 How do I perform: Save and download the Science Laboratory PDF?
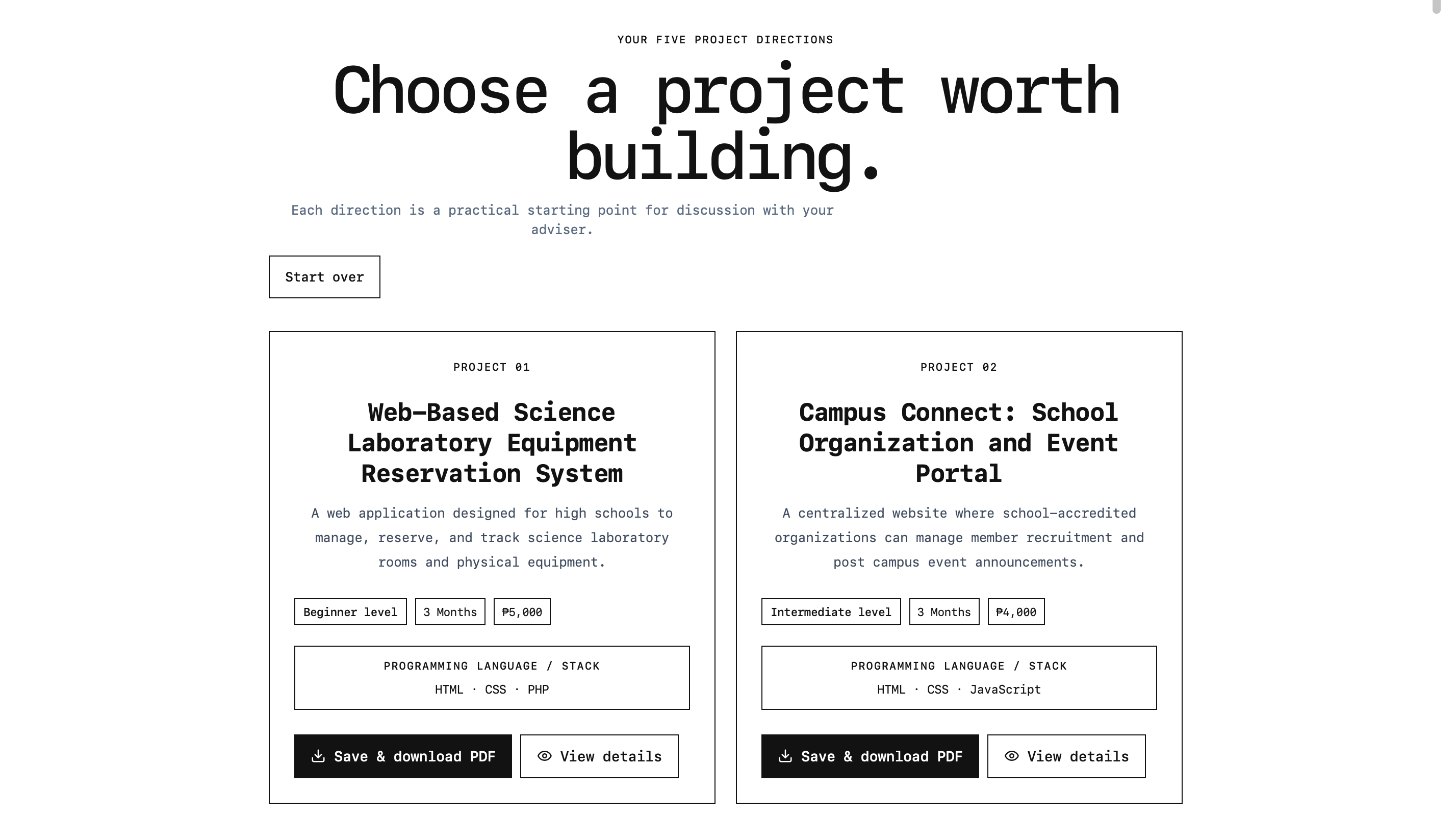click(403, 756)
